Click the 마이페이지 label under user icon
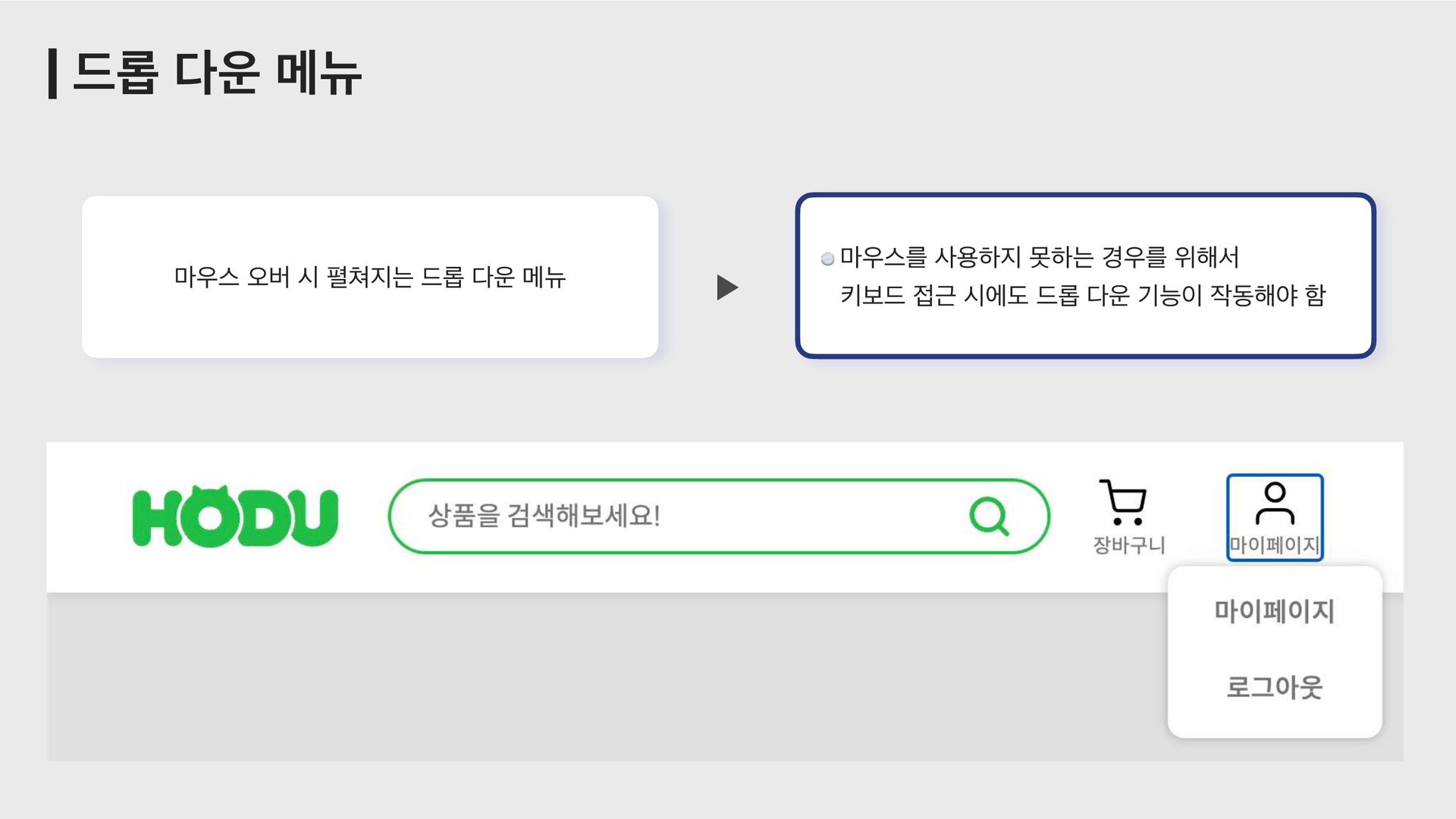Image resolution: width=1456 pixels, height=819 pixels. (1274, 545)
